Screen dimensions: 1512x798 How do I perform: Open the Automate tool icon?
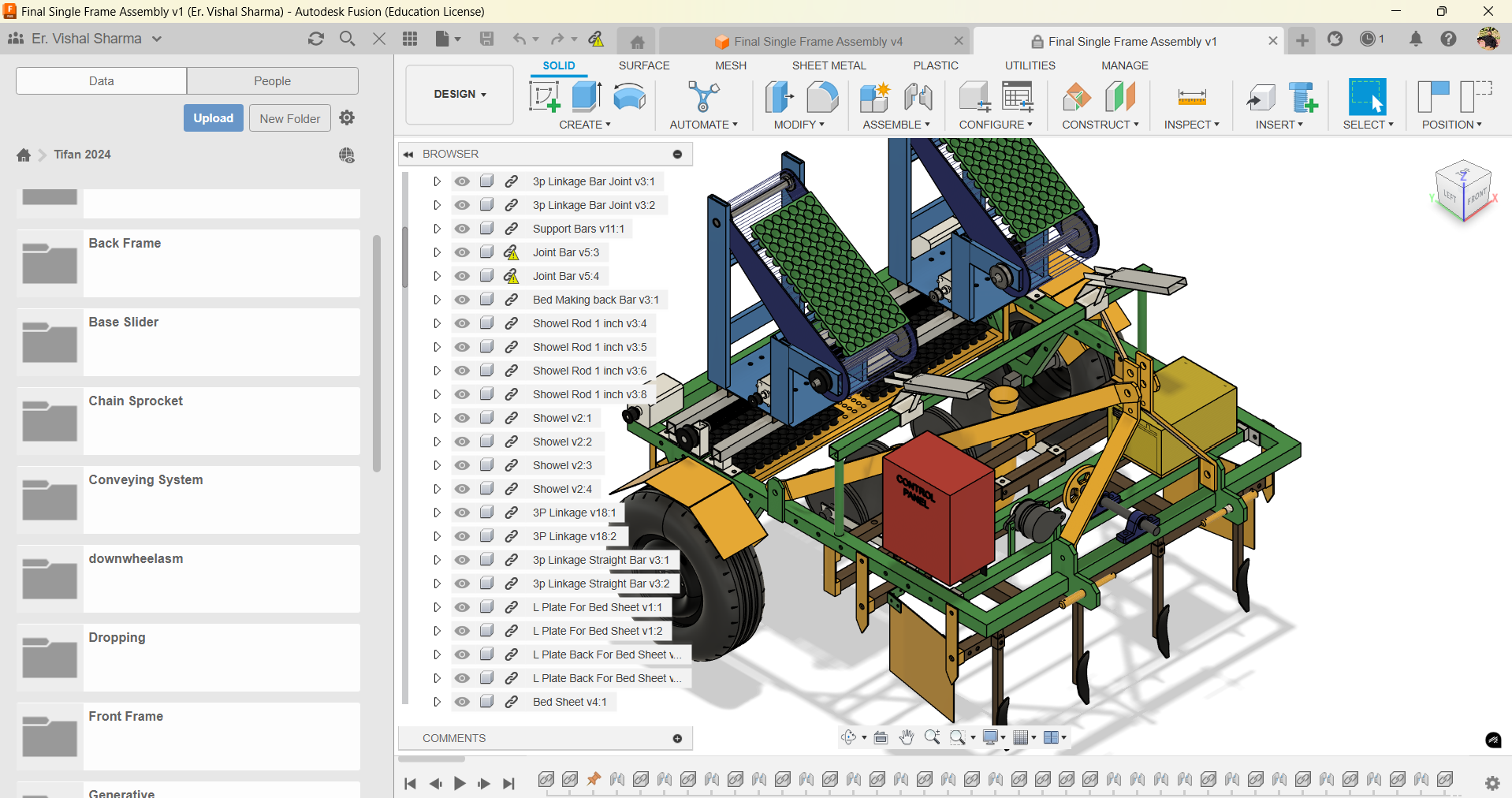point(703,97)
